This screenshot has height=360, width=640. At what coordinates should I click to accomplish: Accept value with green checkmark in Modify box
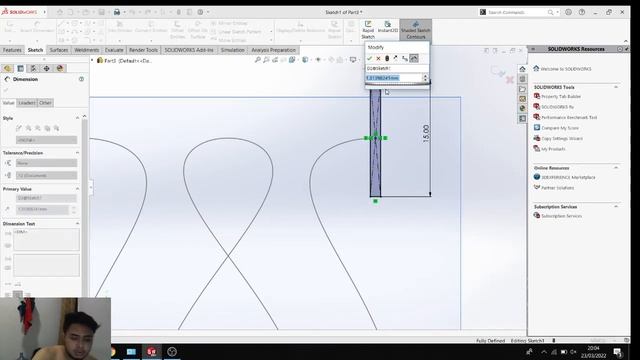tap(369, 58)
